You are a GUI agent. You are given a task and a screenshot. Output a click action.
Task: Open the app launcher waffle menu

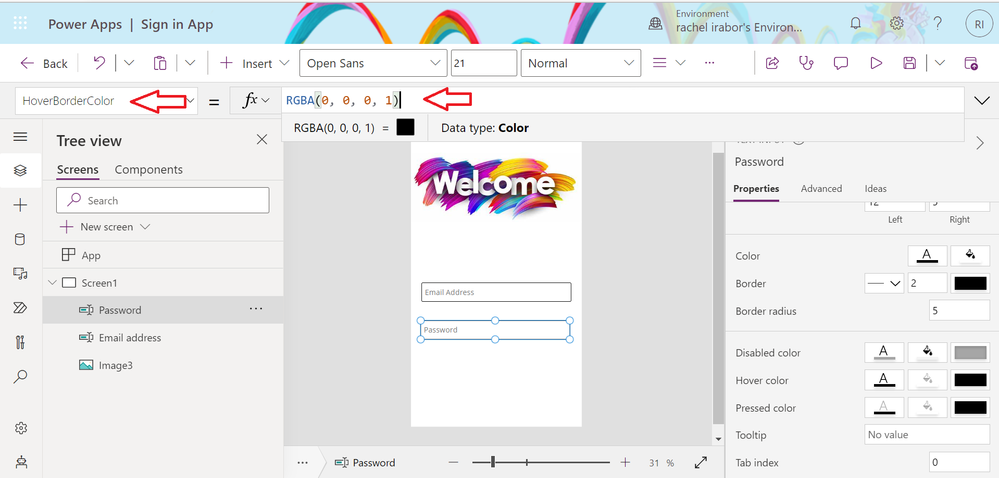20,24
